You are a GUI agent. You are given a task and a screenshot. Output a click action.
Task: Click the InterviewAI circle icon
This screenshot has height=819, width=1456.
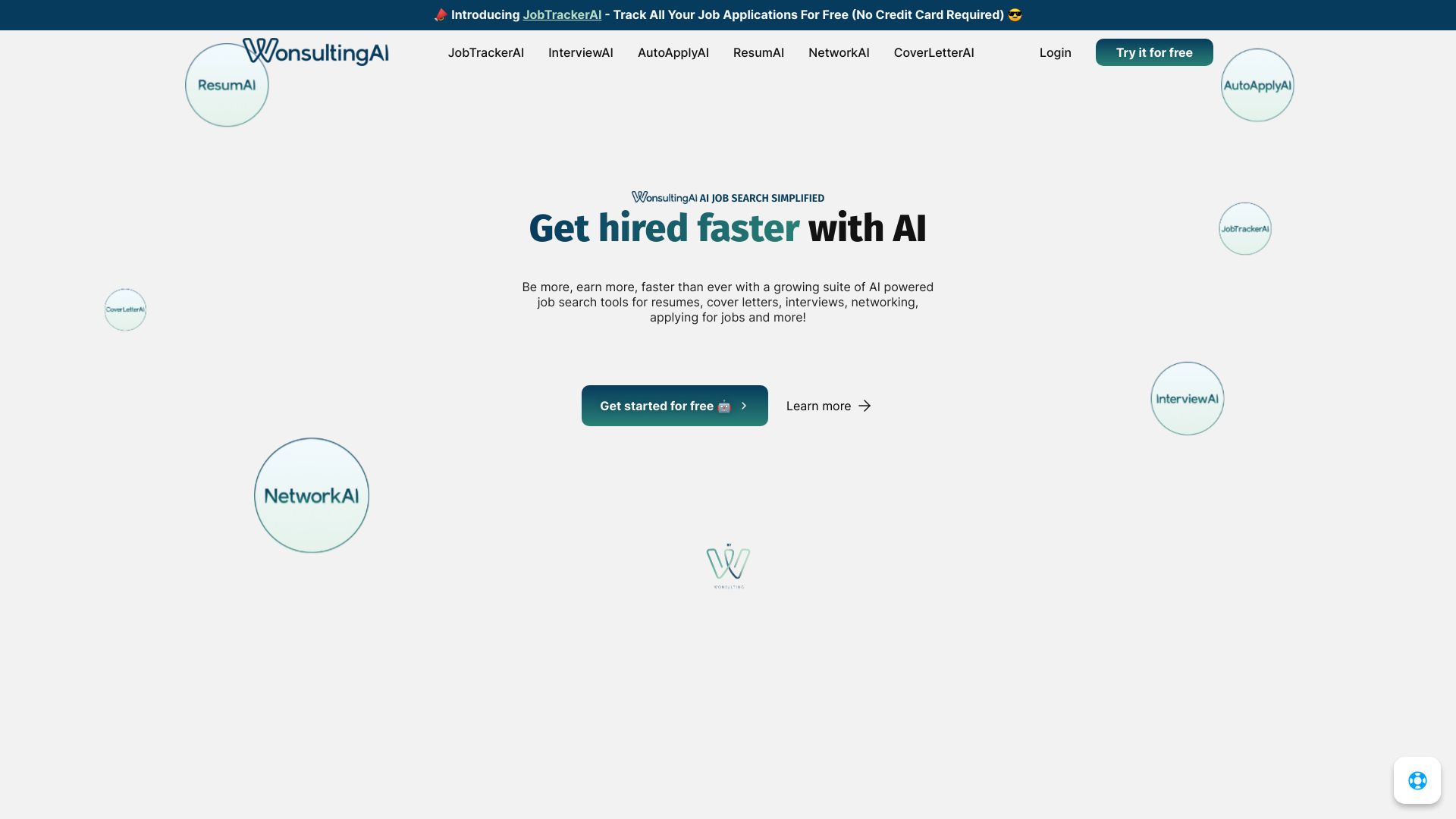coord(1188,398)
